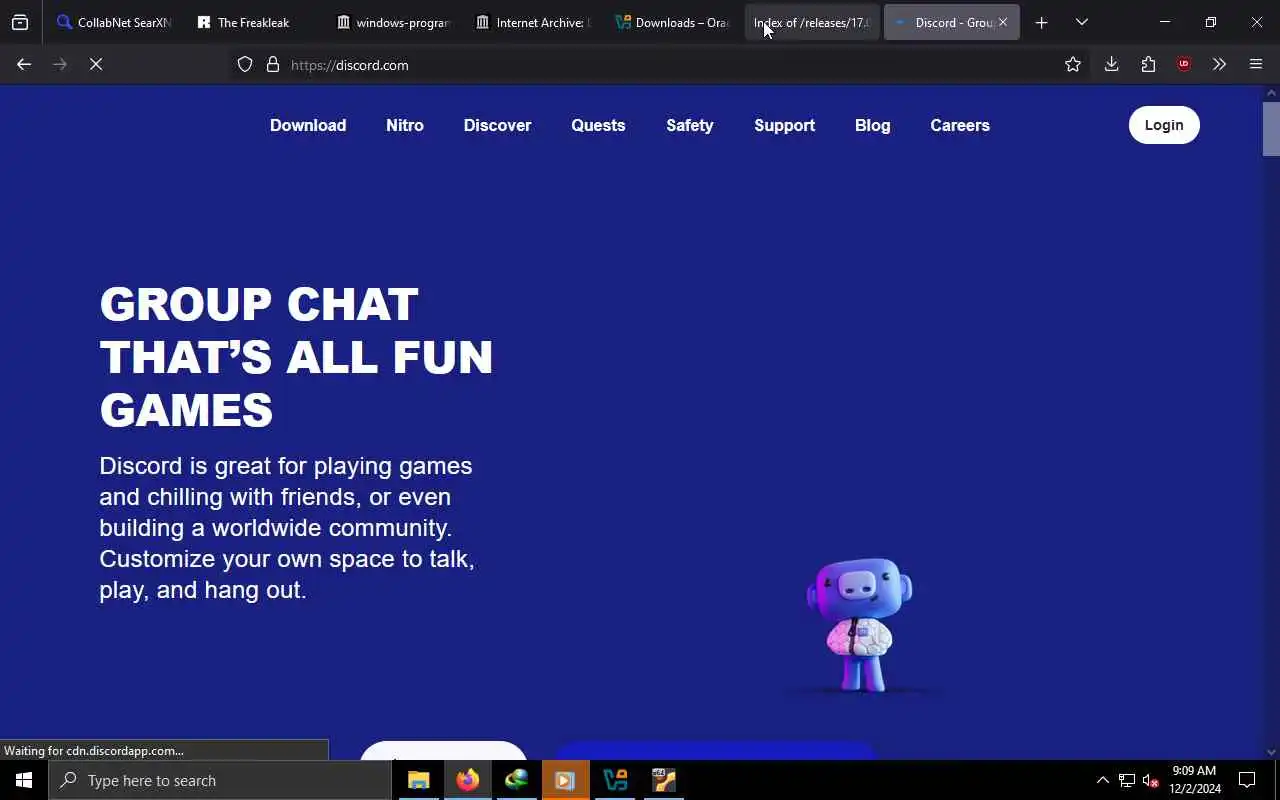
Task: Open Safety nav link
Action: pyautogui.click(x=690, y=125)
